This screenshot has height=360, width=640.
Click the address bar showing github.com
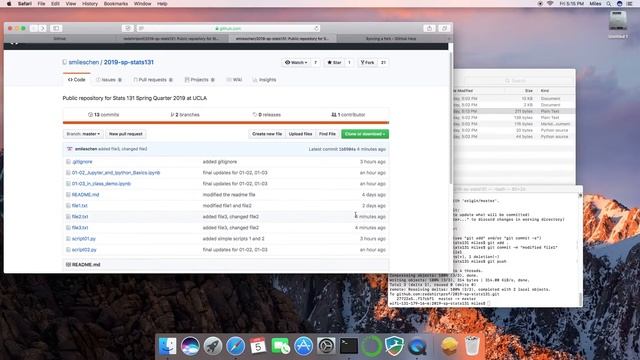pyautogui.click(x=229, y=28)
